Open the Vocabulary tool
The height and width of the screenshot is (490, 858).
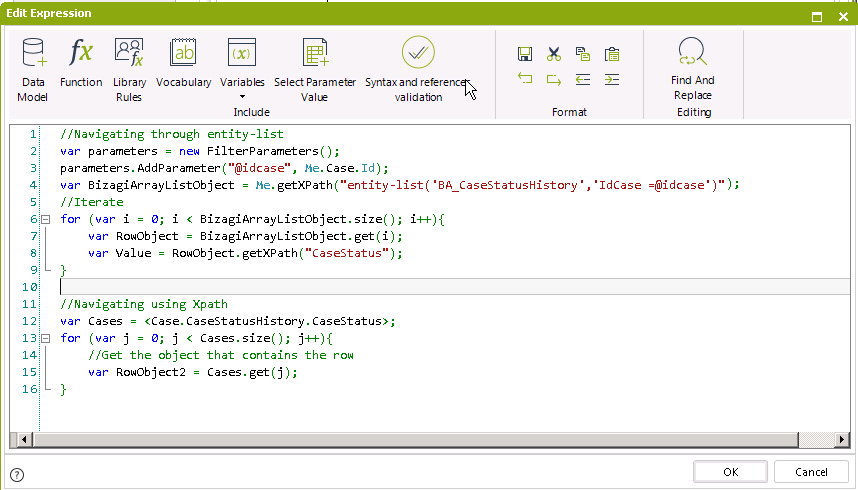(x=183, y=63)
